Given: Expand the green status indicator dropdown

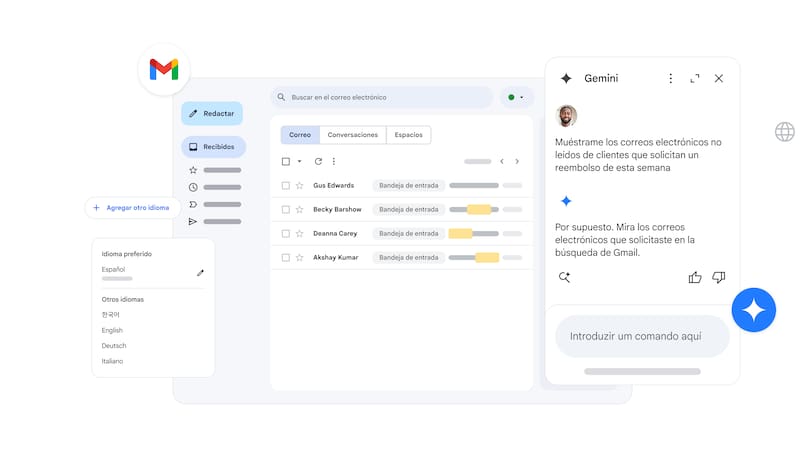Looking at the screenshot, I should 516,98.
